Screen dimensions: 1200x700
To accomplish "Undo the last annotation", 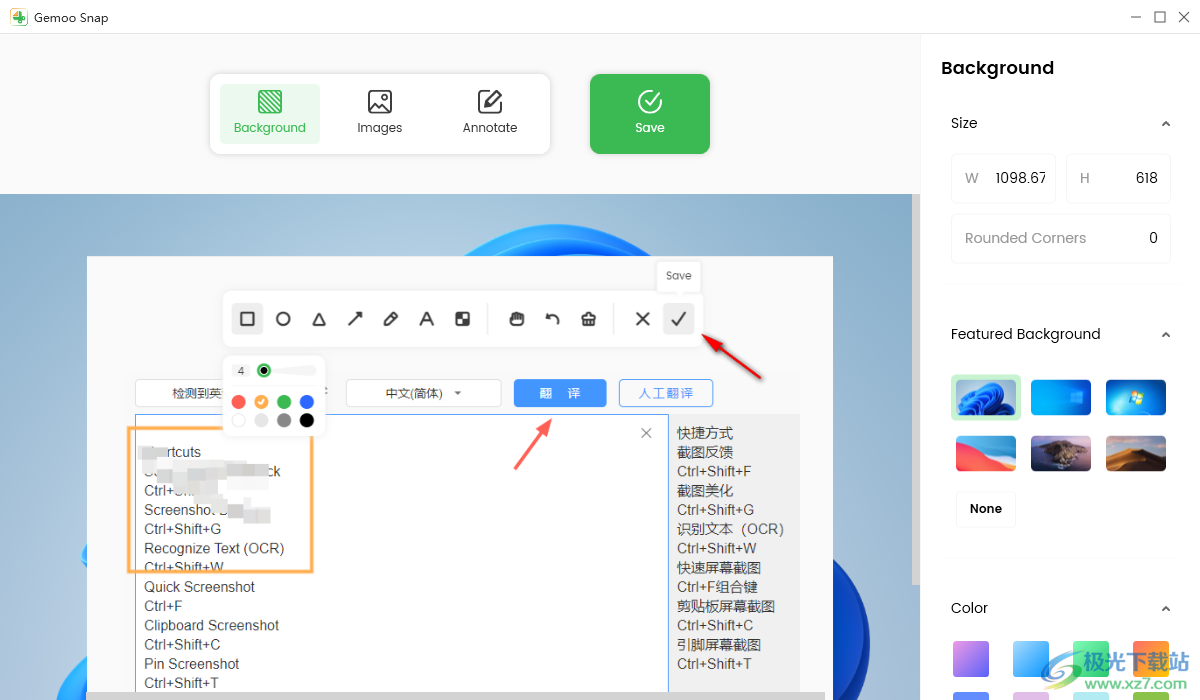I will (x=552, y=319).
